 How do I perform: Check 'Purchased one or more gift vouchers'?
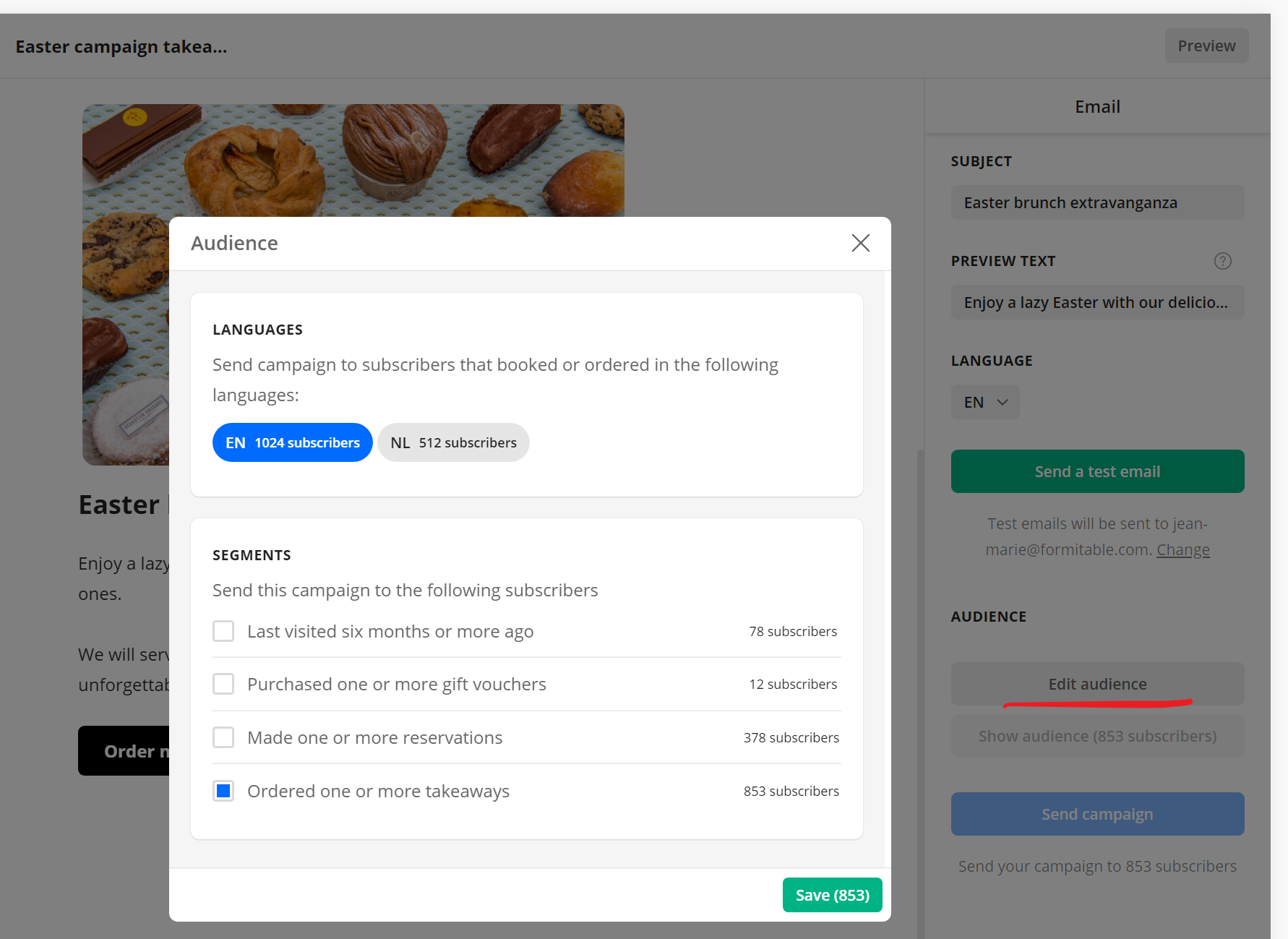coord(223,684)
